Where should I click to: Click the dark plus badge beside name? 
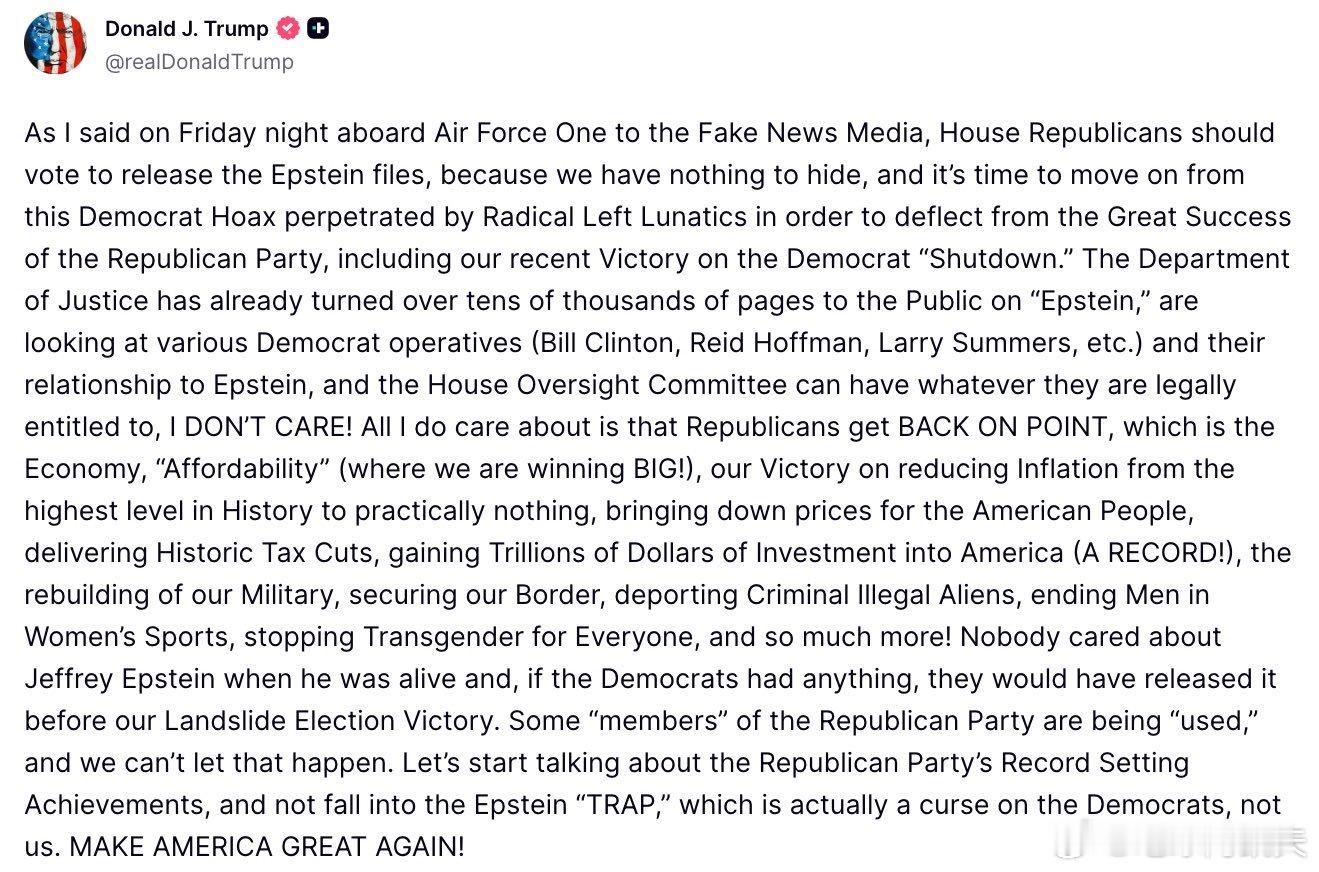[x=319, y=29]
